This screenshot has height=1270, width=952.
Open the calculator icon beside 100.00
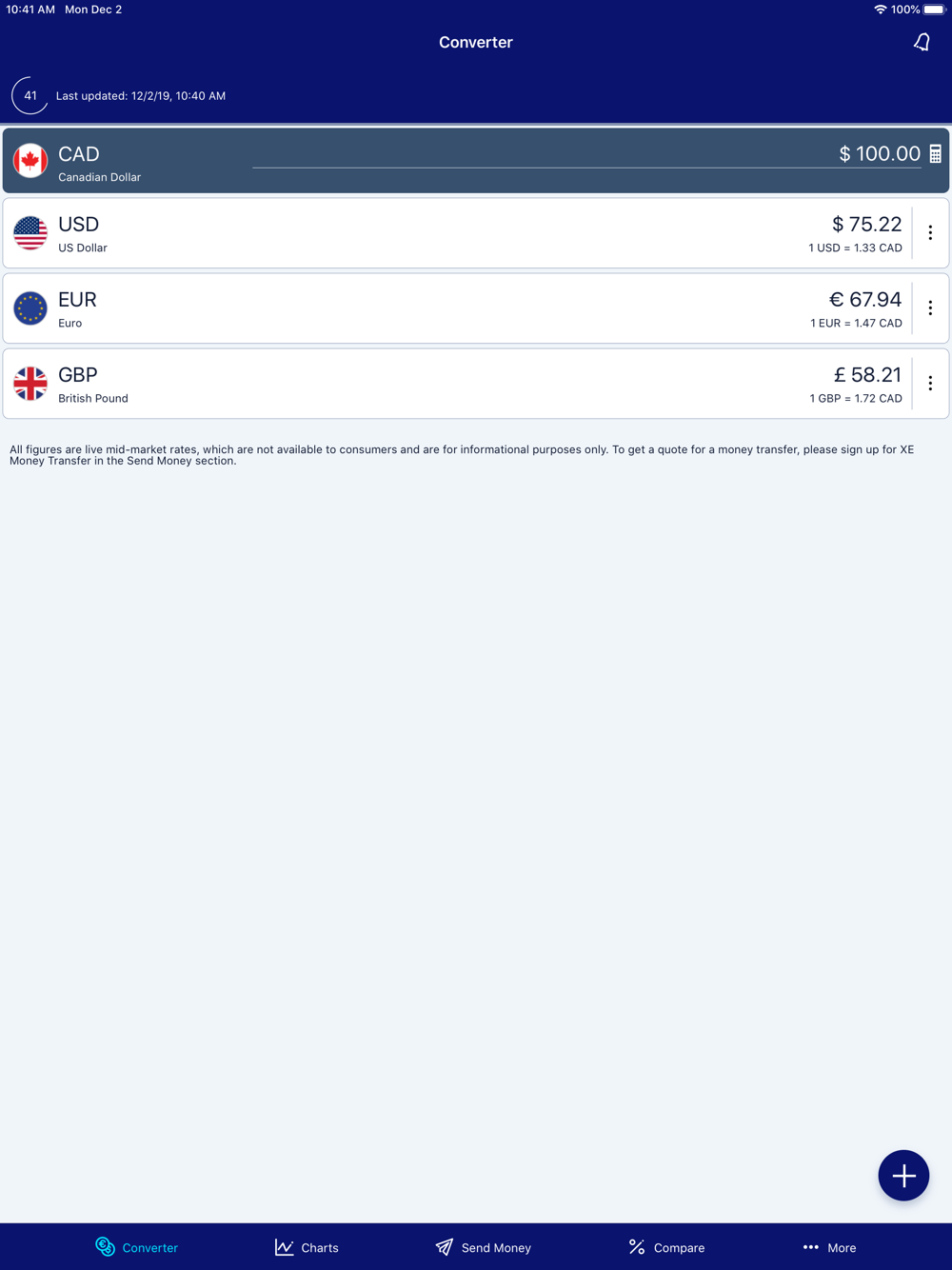point(936,153)
